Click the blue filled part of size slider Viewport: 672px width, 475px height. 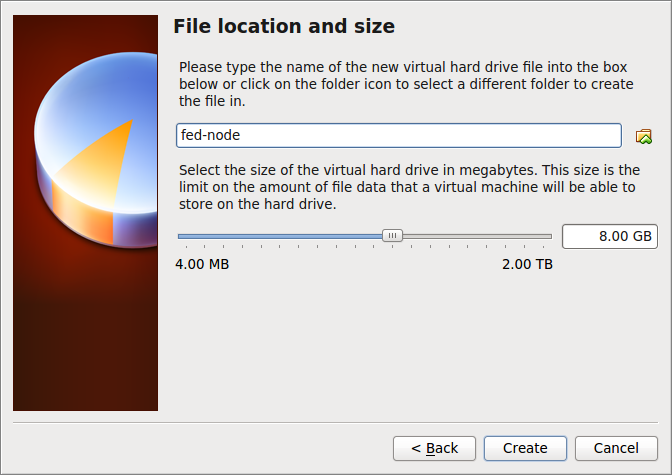tap(280, 236)
